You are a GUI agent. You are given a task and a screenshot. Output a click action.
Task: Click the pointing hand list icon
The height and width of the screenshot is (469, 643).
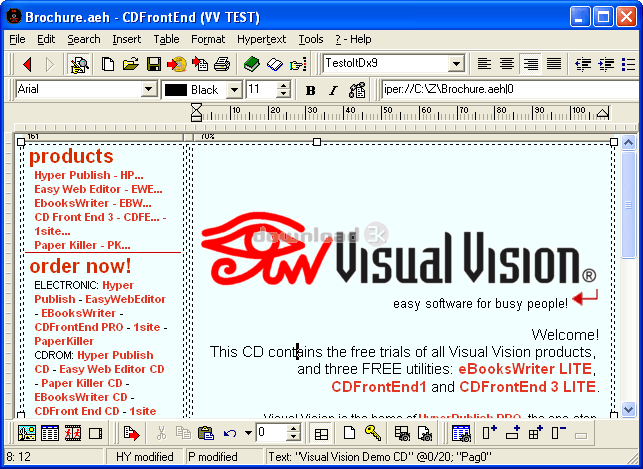298,64
